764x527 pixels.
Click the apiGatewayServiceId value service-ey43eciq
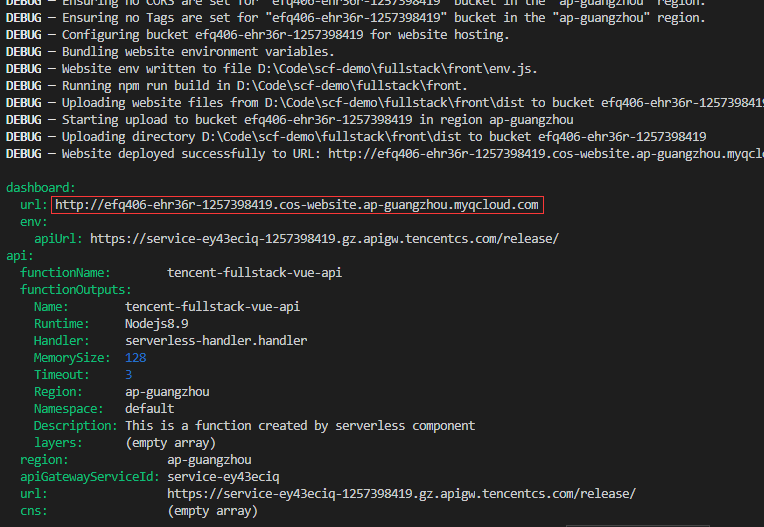[223, 477]
